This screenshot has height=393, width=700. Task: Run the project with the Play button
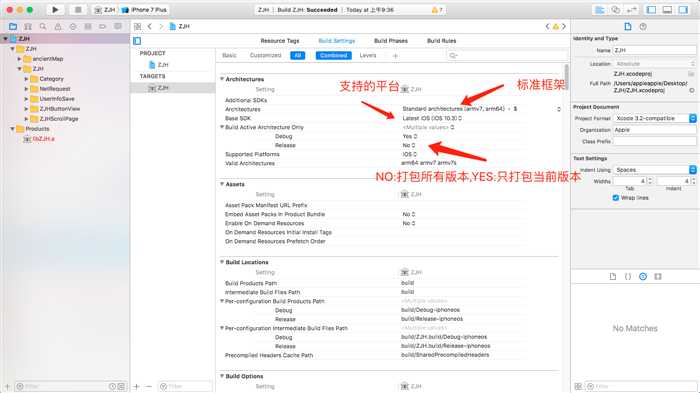click(55, 9)
